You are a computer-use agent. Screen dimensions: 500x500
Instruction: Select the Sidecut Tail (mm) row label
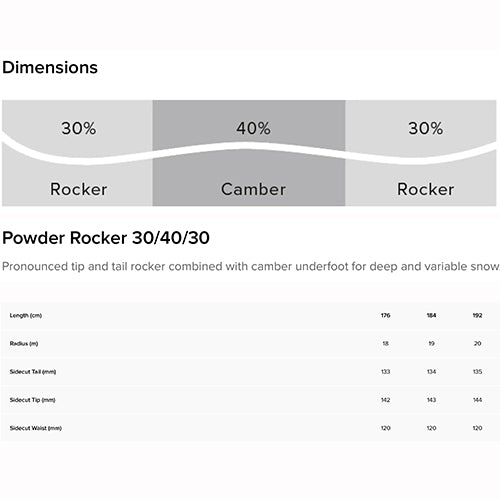coord(33,372)
